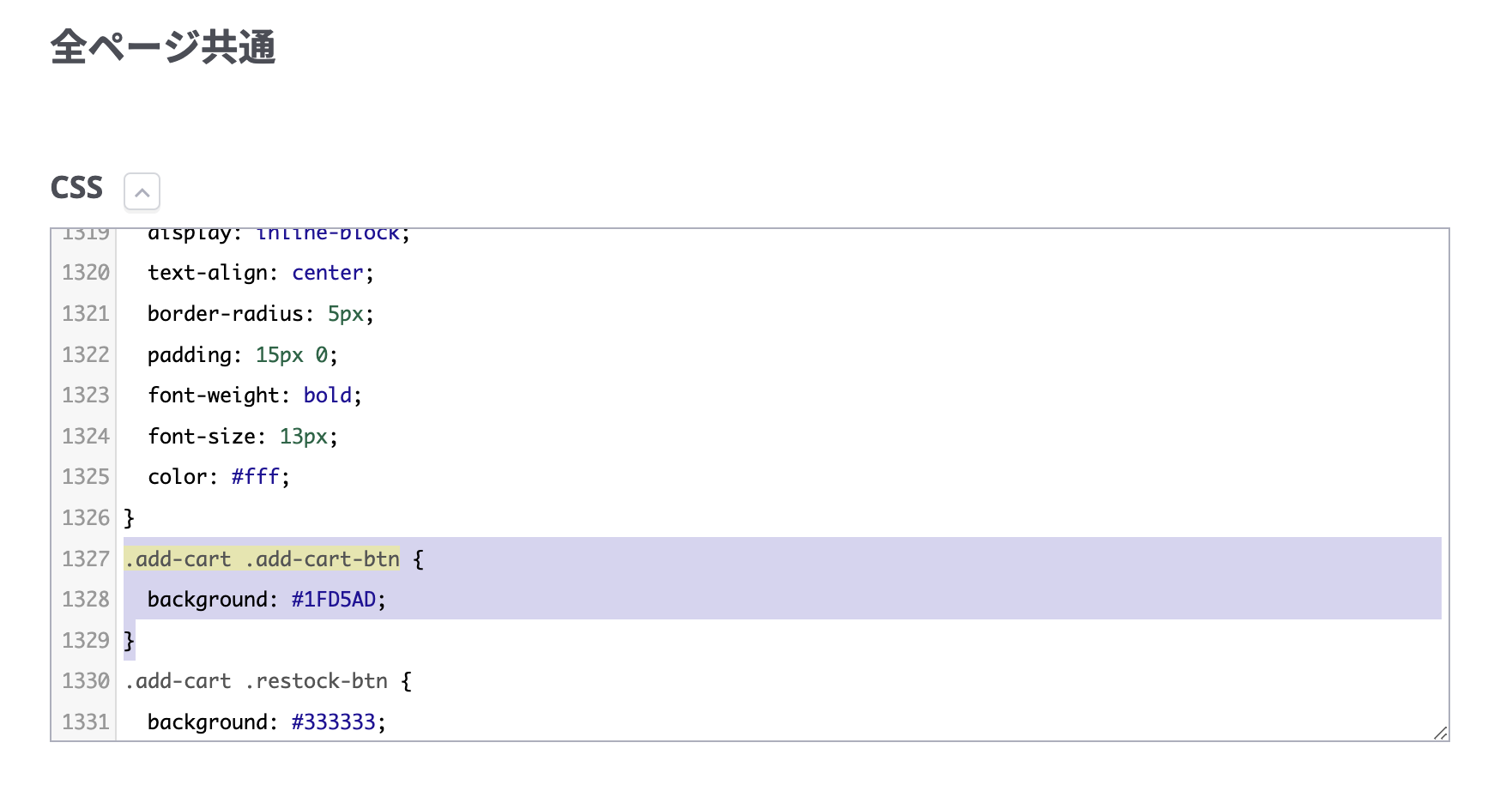Click the closing brace on line 1329

click(x=130, y=641)
